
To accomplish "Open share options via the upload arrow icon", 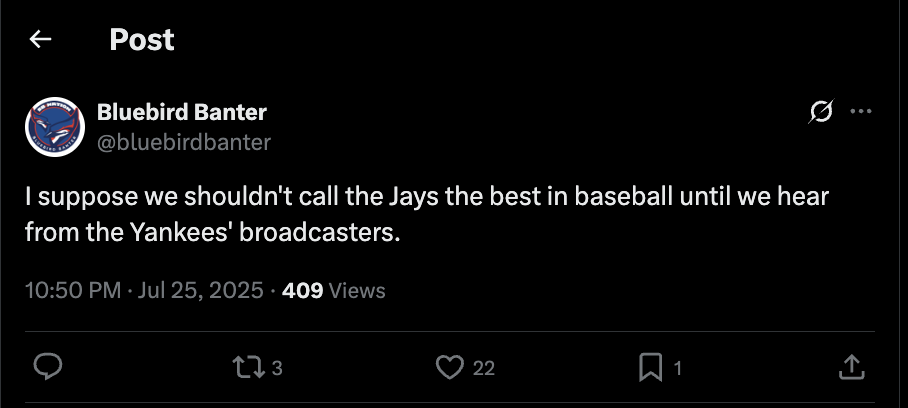I will [x=852, y=367].
